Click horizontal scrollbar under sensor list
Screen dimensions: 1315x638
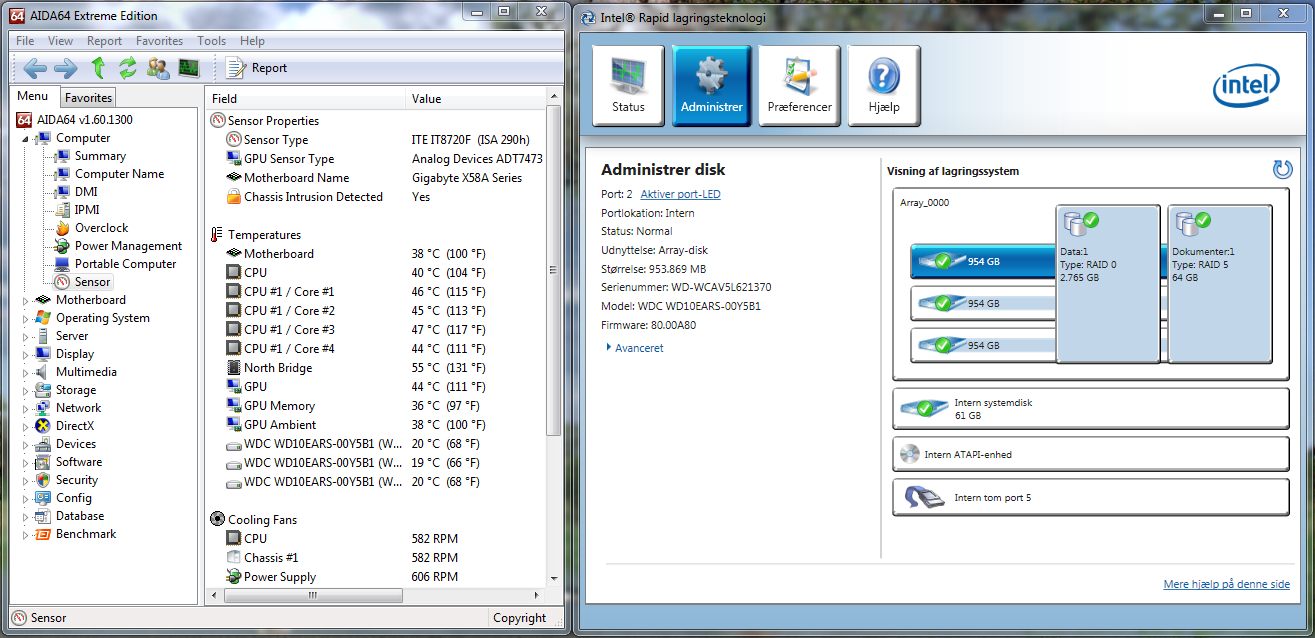pyautogui.click(x=311, y=595)
